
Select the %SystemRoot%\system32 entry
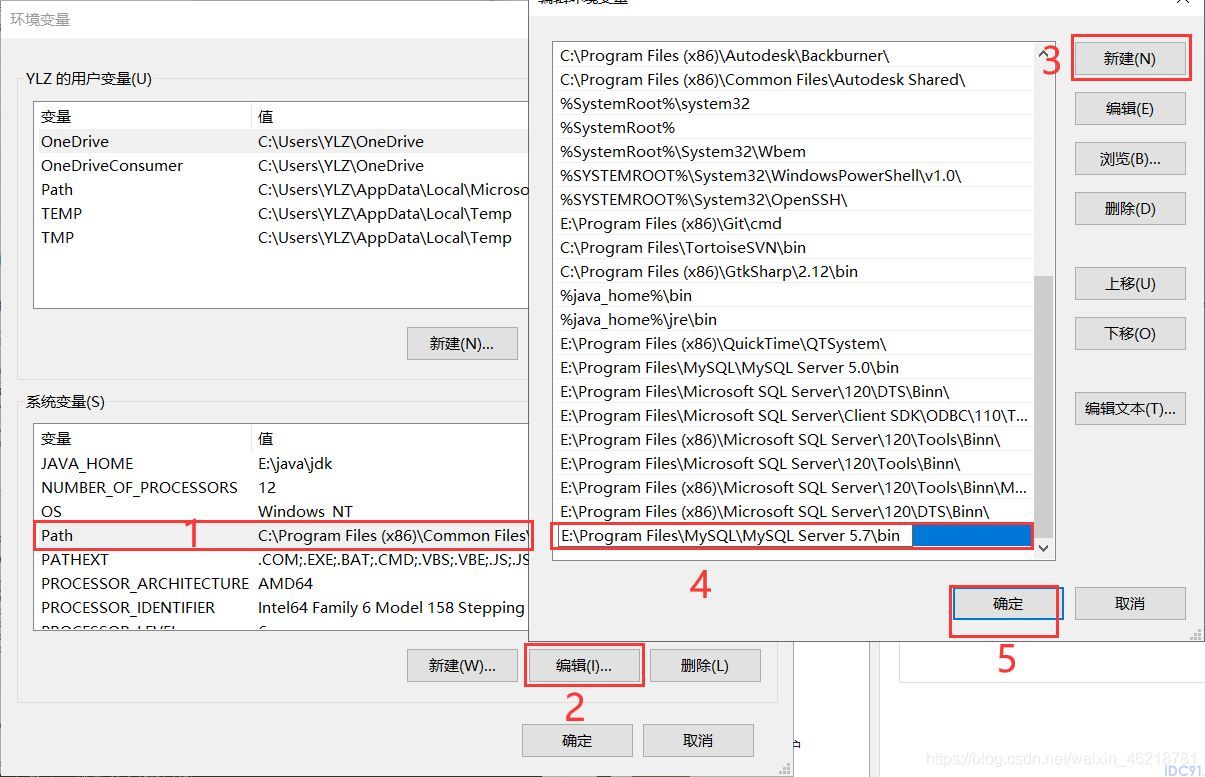[794, 104]
